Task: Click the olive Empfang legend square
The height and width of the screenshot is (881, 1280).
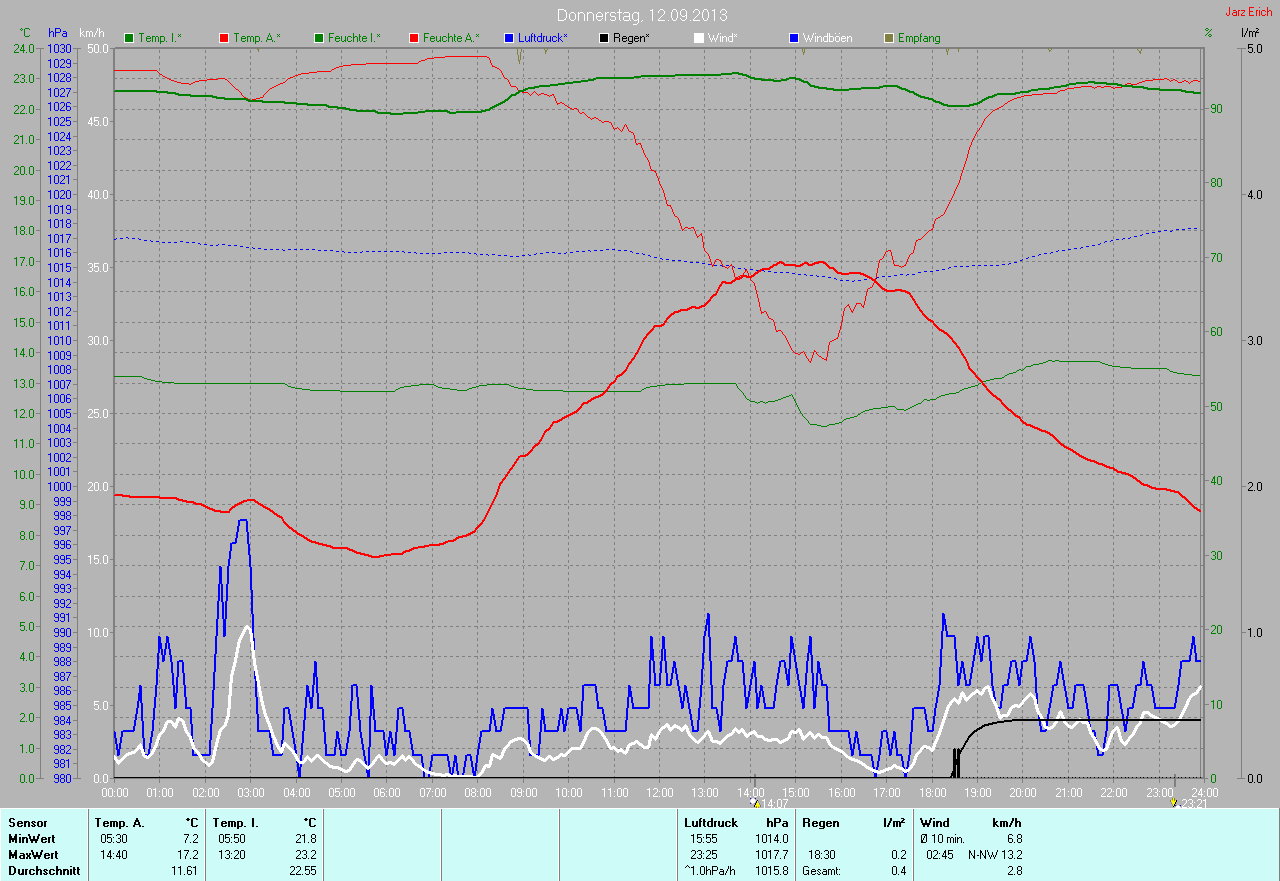Action: (889, 38)
